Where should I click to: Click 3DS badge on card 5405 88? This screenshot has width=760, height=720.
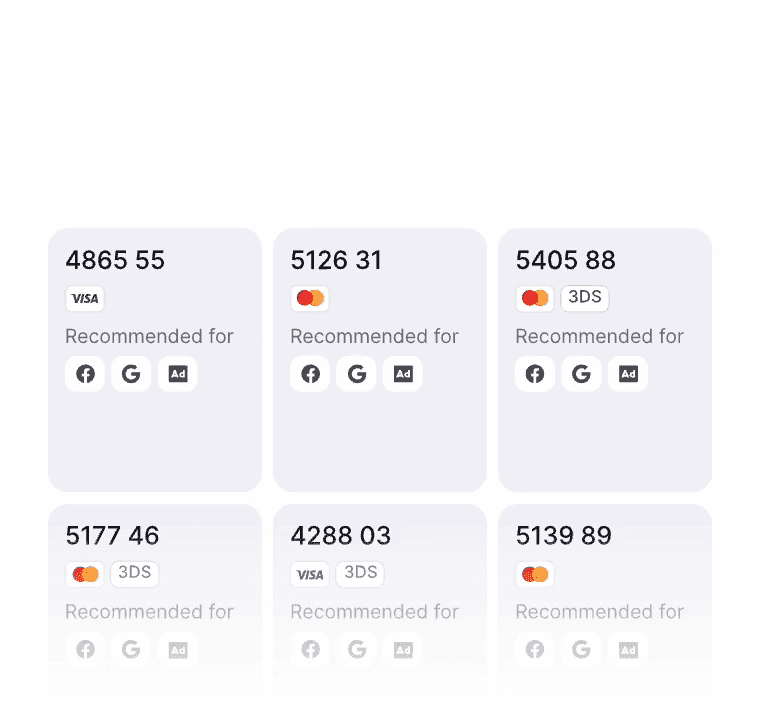click(x=585, y=297)
